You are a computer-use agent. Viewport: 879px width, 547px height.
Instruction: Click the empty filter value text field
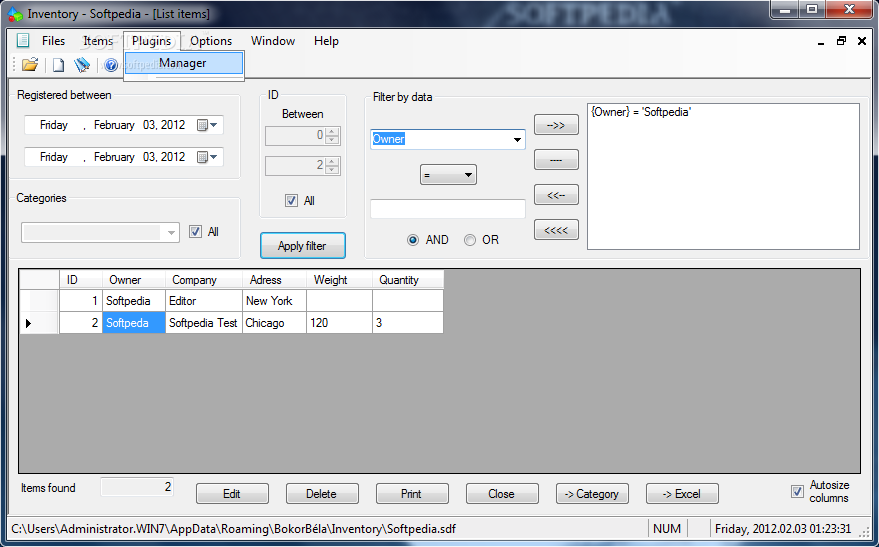(x=448, y=209)
